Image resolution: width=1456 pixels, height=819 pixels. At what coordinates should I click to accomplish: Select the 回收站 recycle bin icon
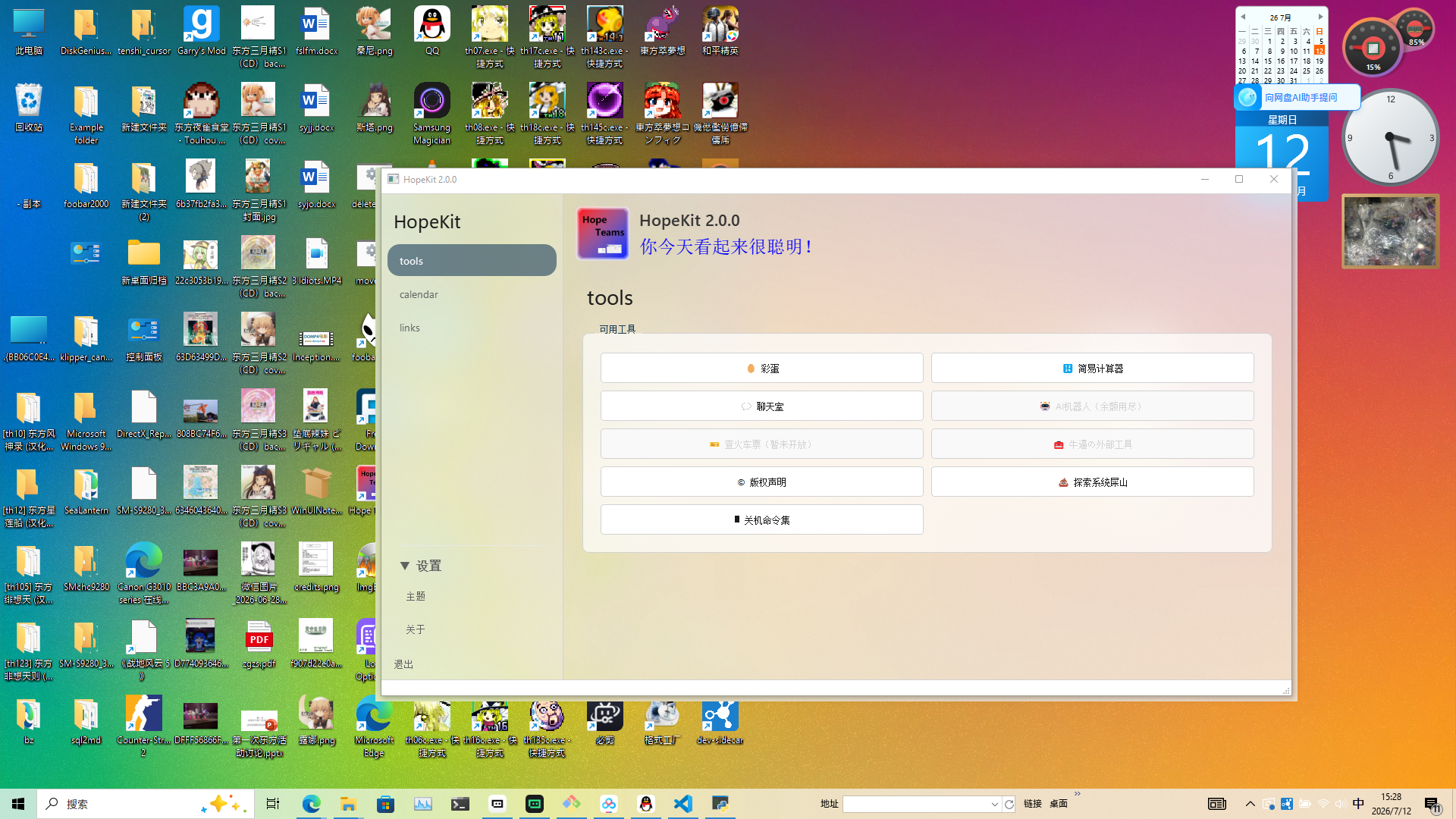[29, 108]
